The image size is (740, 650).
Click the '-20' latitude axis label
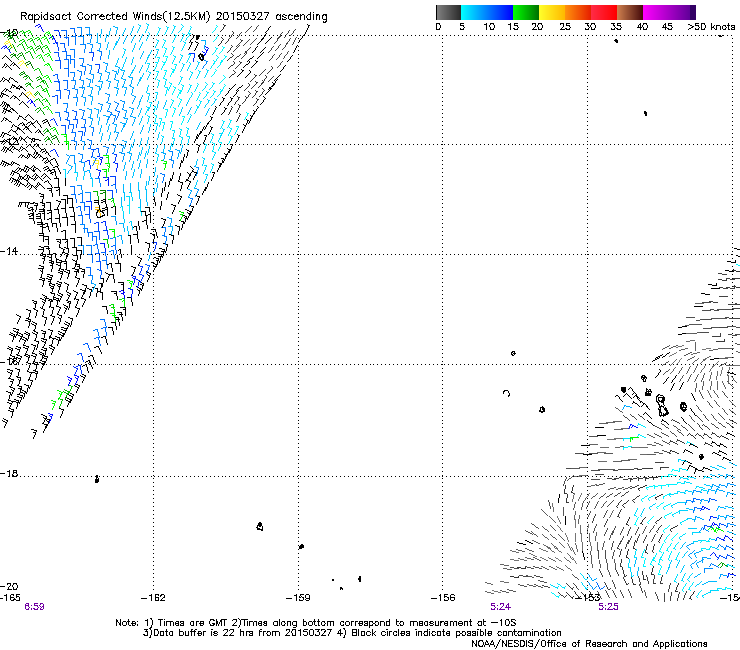tap(9, 587)
